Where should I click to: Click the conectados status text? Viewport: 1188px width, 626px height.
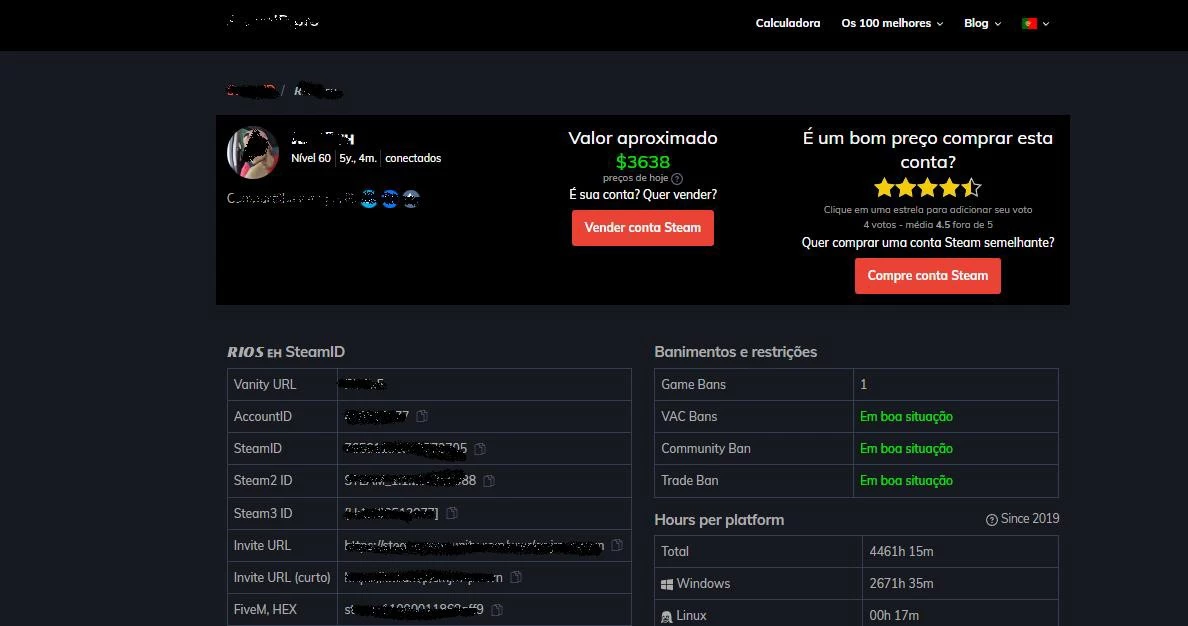click(413, 158)
